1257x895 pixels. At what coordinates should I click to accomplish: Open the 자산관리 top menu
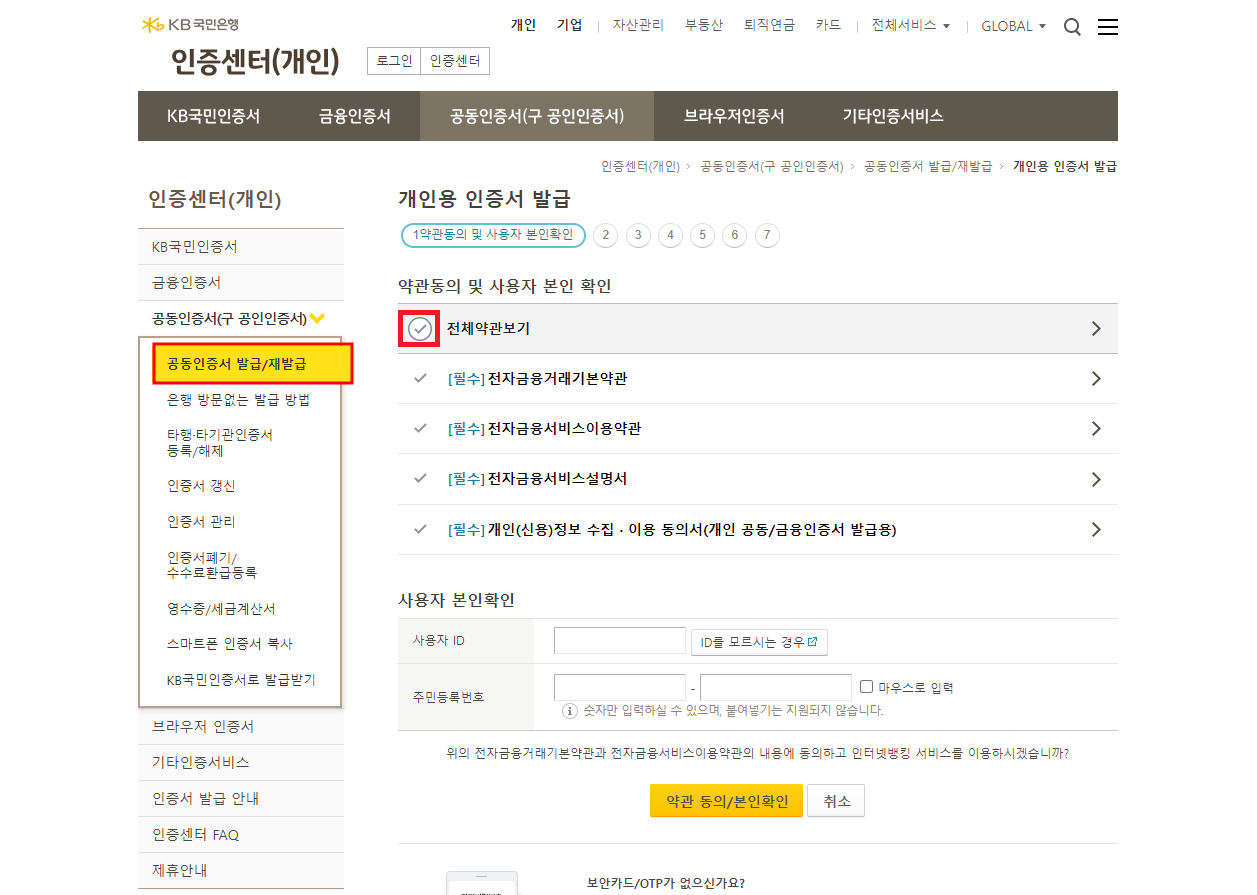638,25
